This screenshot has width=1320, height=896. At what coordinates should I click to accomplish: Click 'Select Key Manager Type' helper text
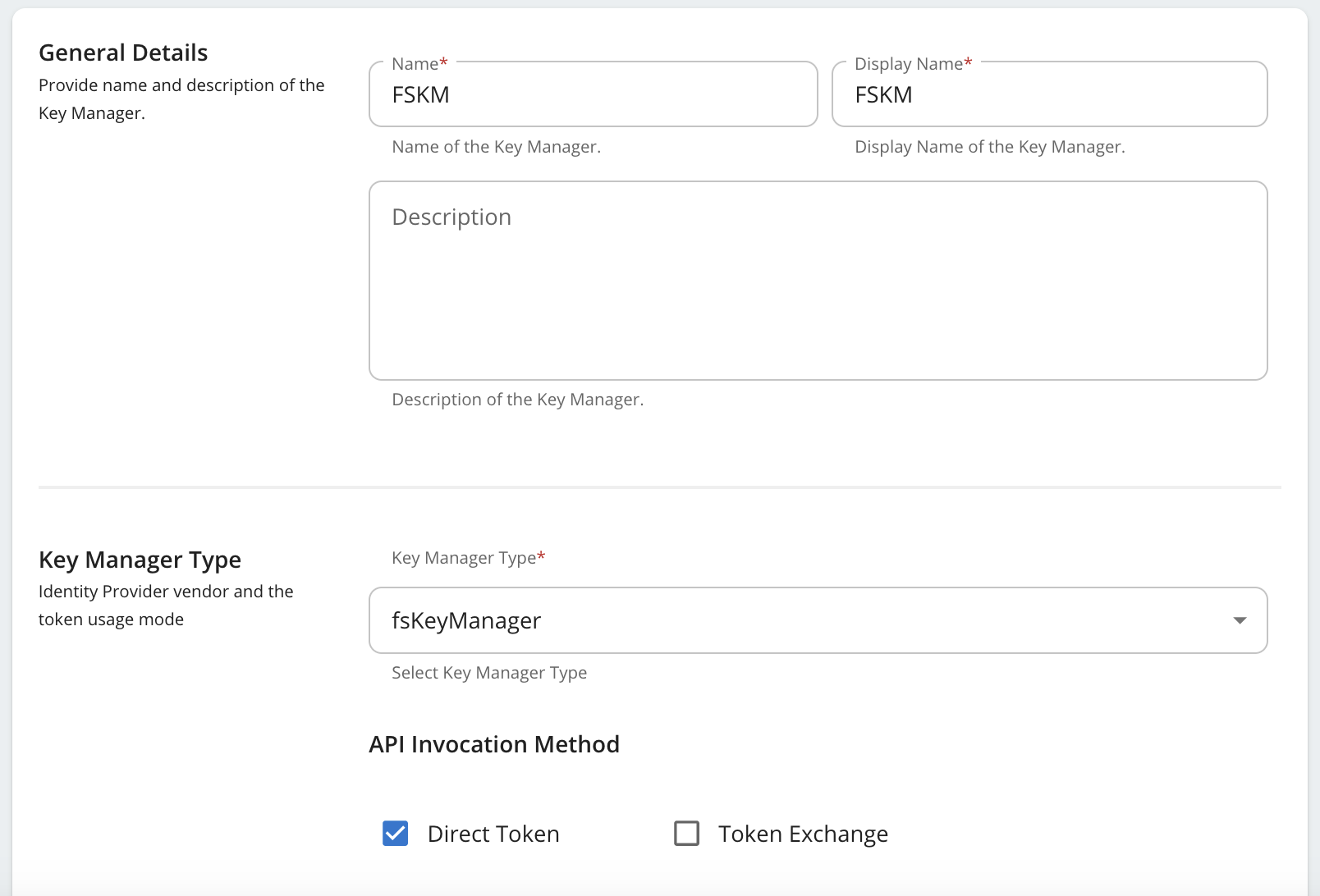coord(489,673)
